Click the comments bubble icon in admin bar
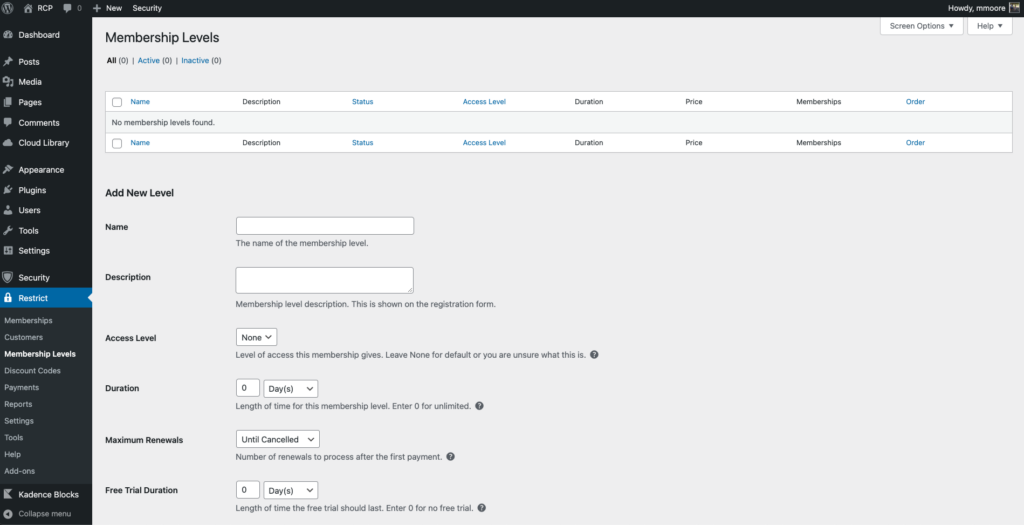 pos(67,8)
